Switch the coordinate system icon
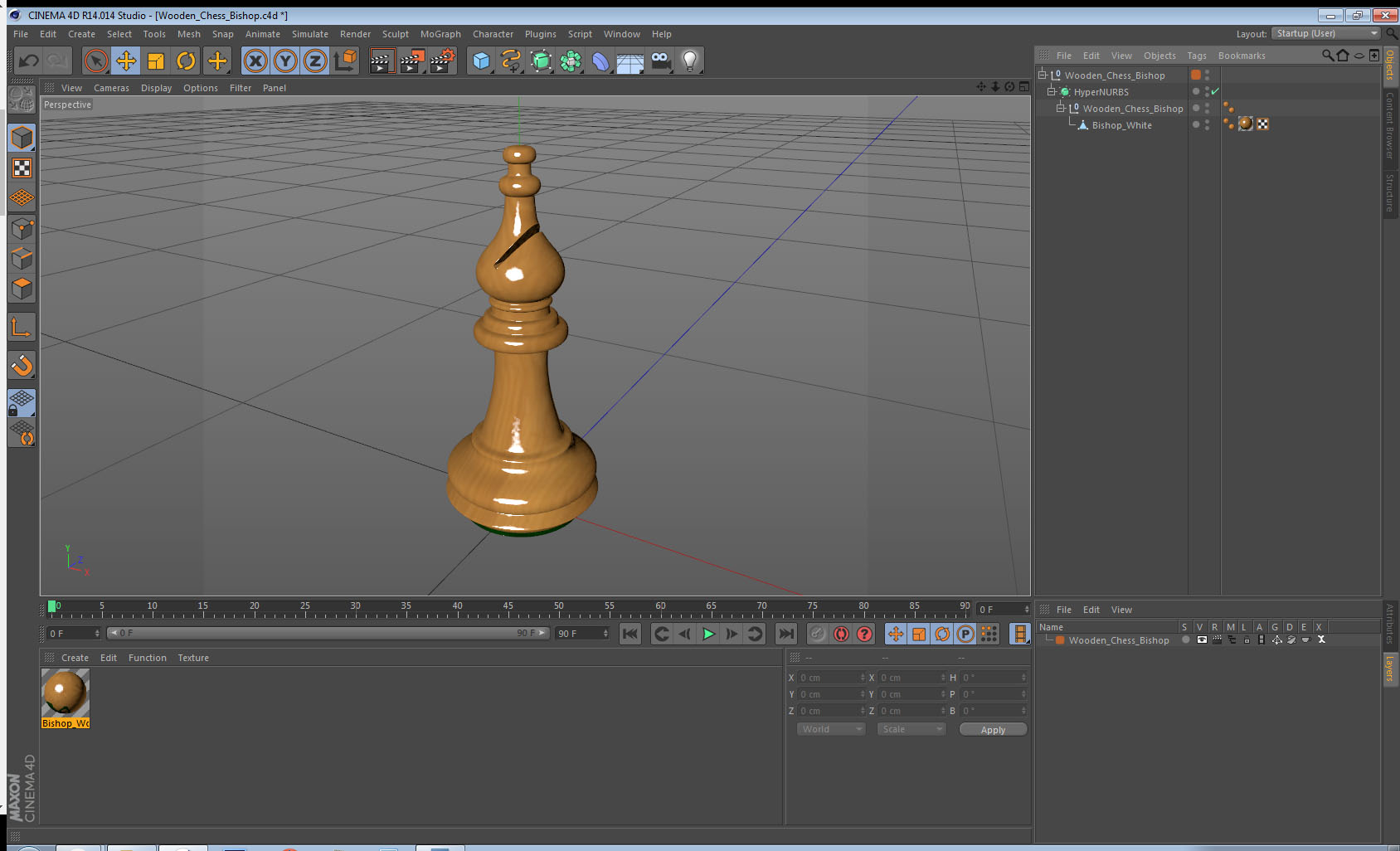1400x851 pixels. (x=345, y=61)
